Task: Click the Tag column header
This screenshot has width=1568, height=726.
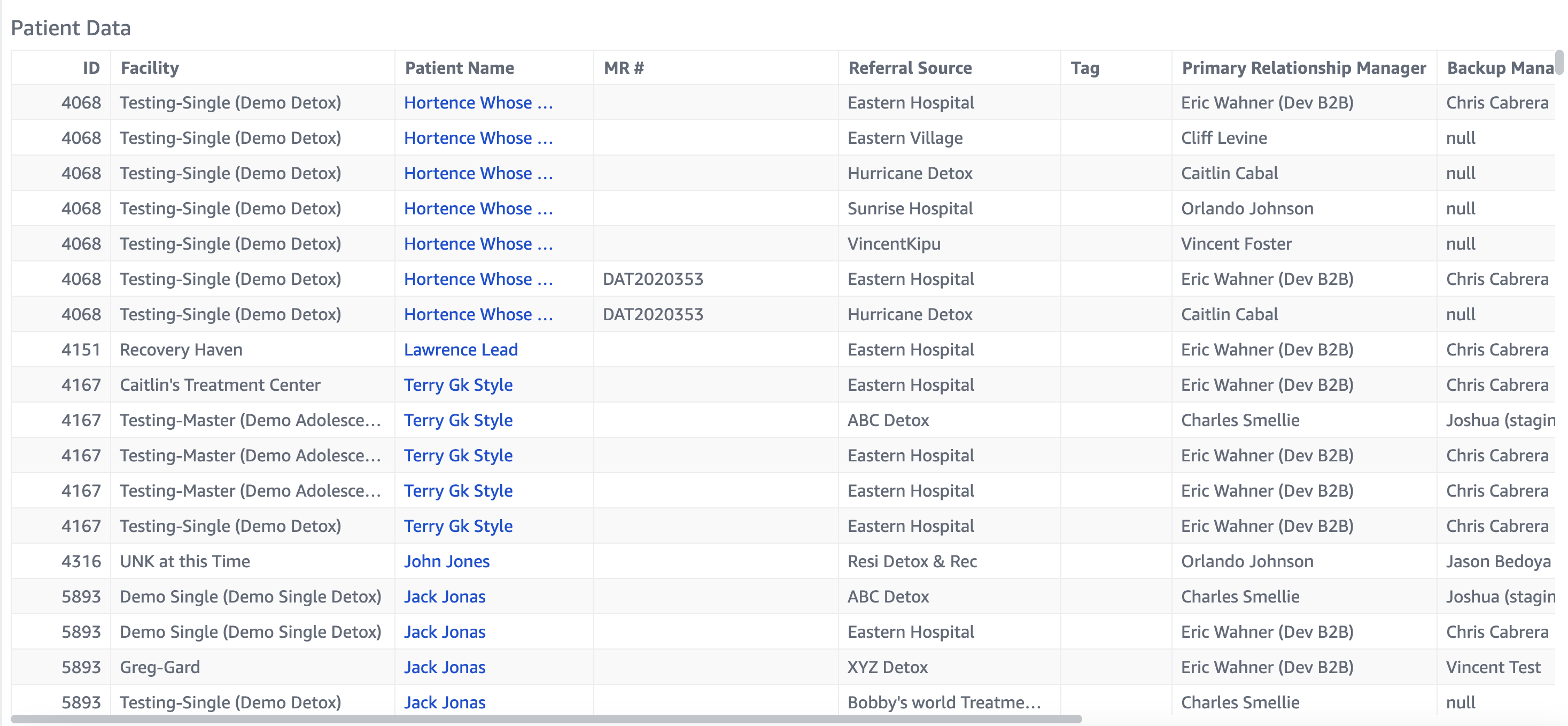Action: pos(1085,67)
